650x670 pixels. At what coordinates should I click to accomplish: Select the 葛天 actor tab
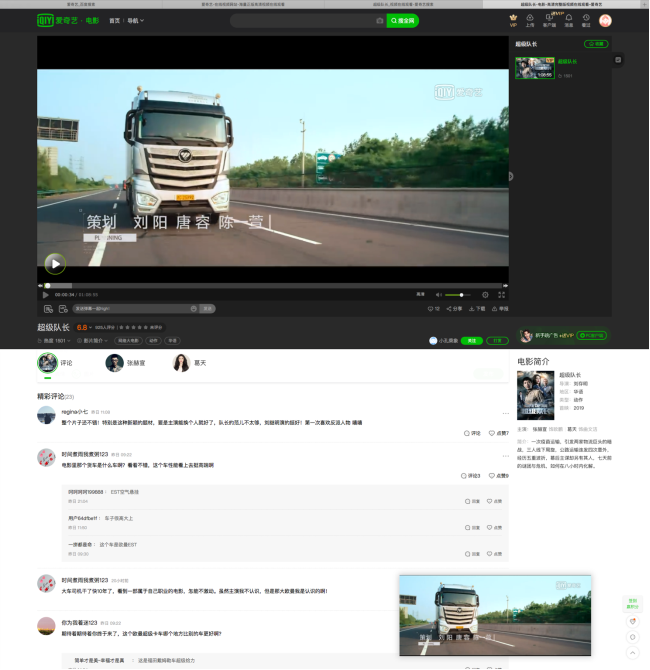[189, 363]
